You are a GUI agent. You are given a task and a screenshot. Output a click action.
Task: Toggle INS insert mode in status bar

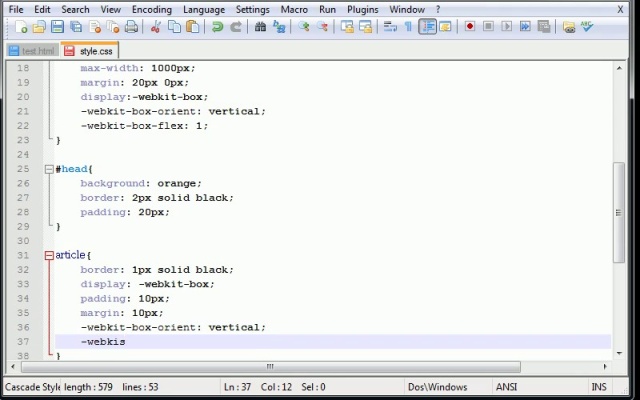(599, 387)
